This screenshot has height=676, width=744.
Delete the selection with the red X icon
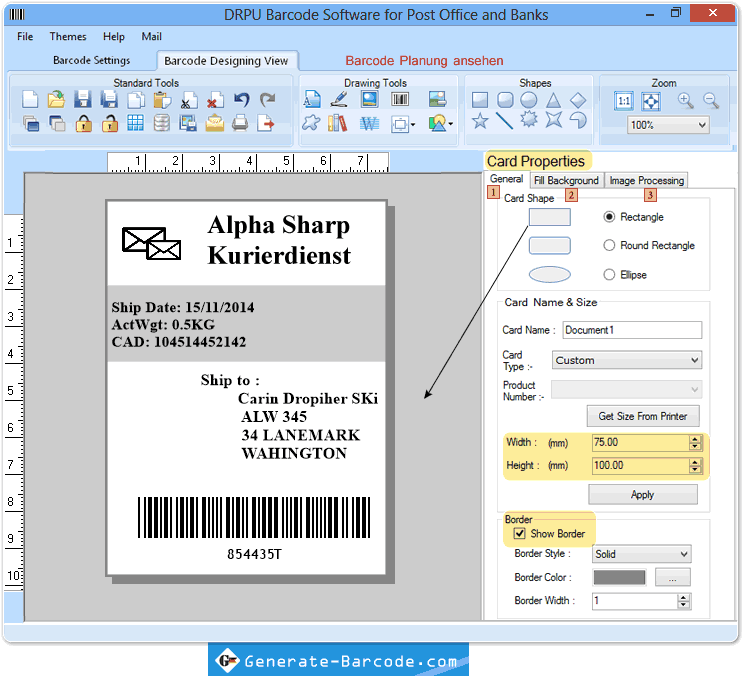215,100
